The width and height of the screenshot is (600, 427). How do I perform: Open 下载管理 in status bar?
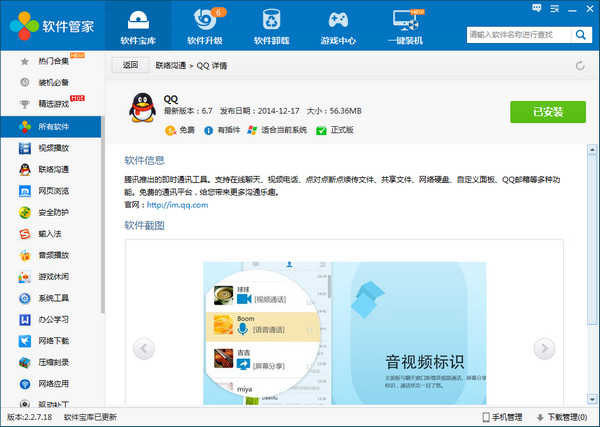click(x=560, y=417)
